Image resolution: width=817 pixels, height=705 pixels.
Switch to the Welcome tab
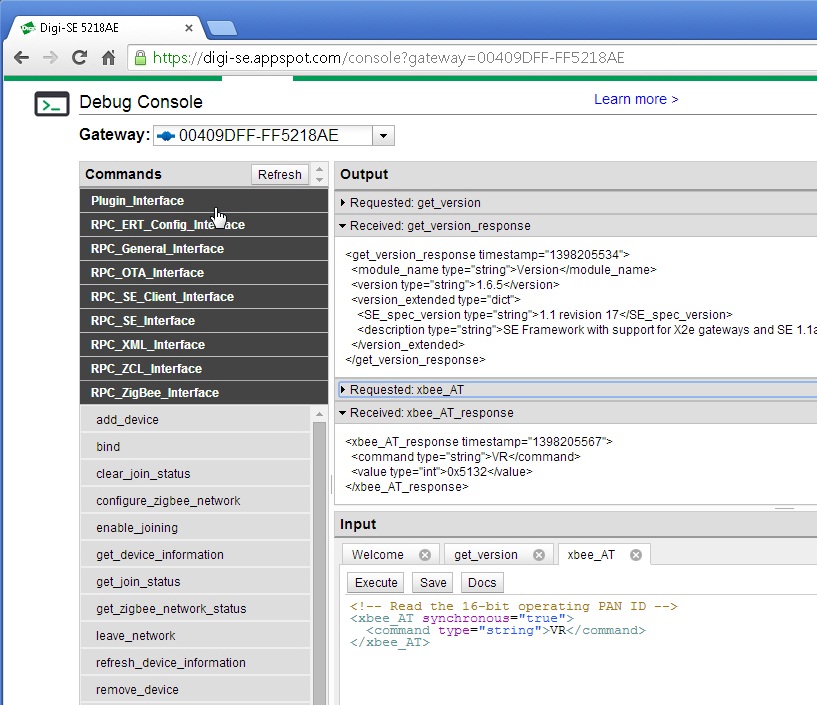pos(378,555)
